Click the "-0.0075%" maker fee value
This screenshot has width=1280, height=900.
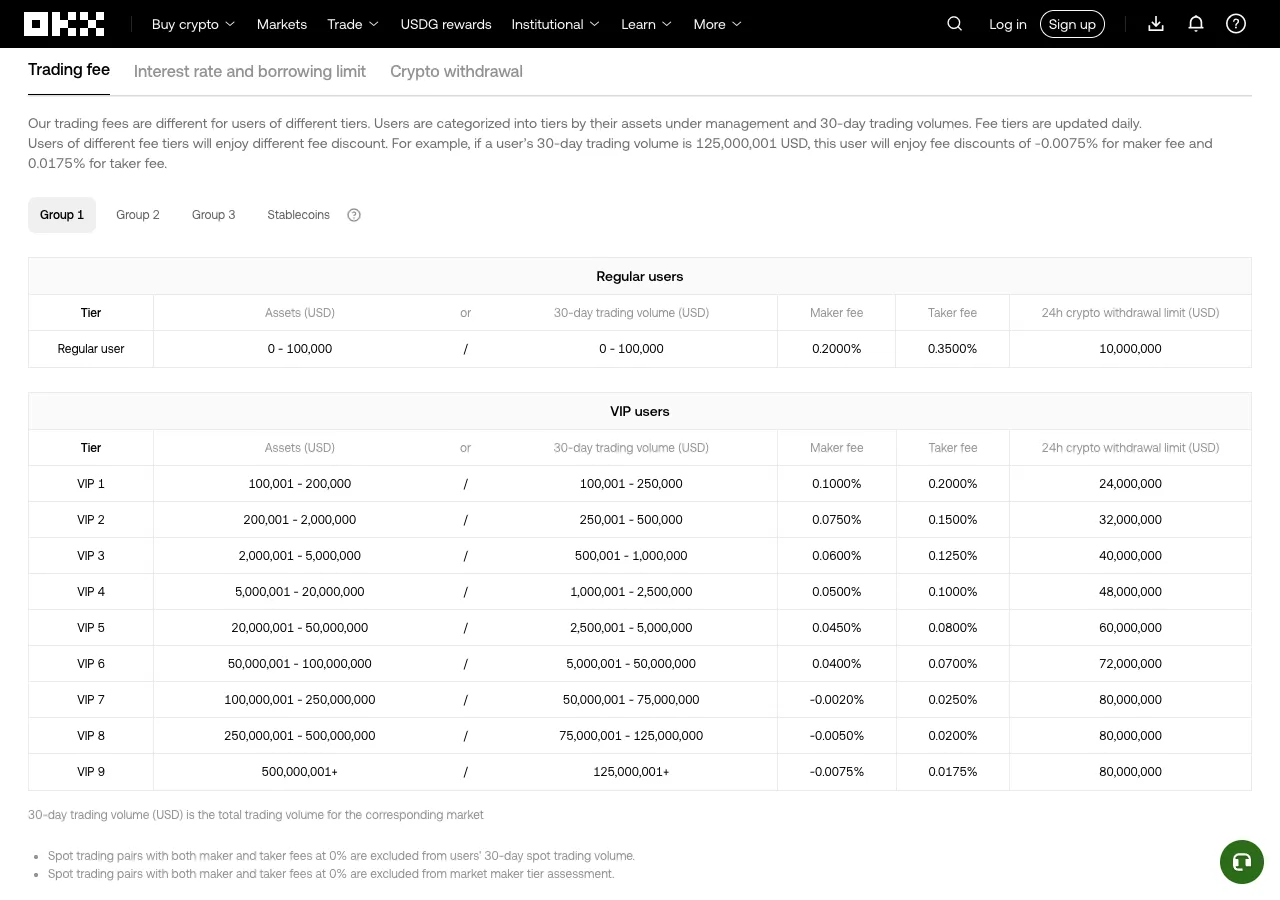click(837, 772)
